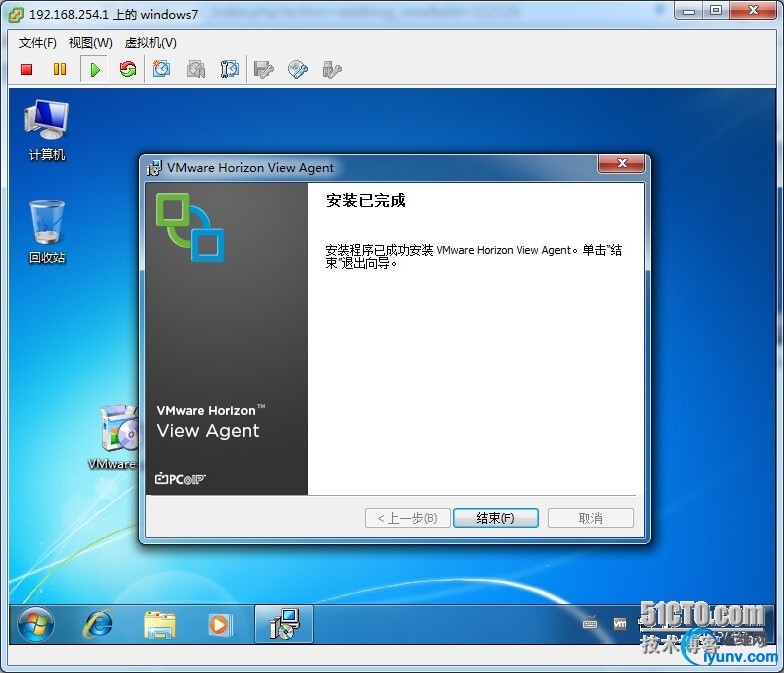Open Windows Media Player from taskbar

point(220,624)
